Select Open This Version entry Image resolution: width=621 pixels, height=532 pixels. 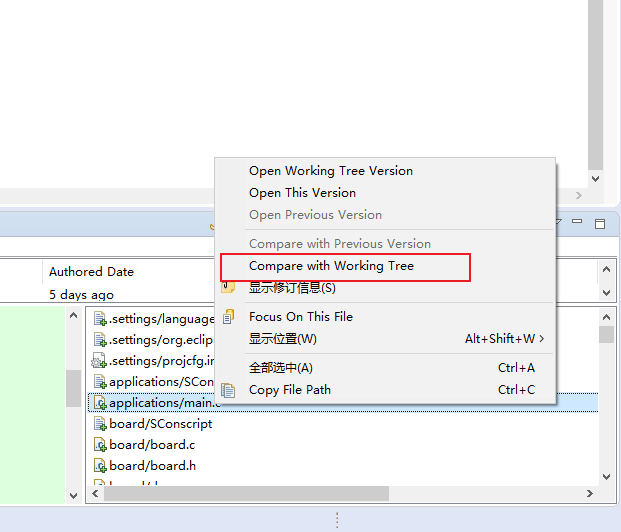pos(302,193)
